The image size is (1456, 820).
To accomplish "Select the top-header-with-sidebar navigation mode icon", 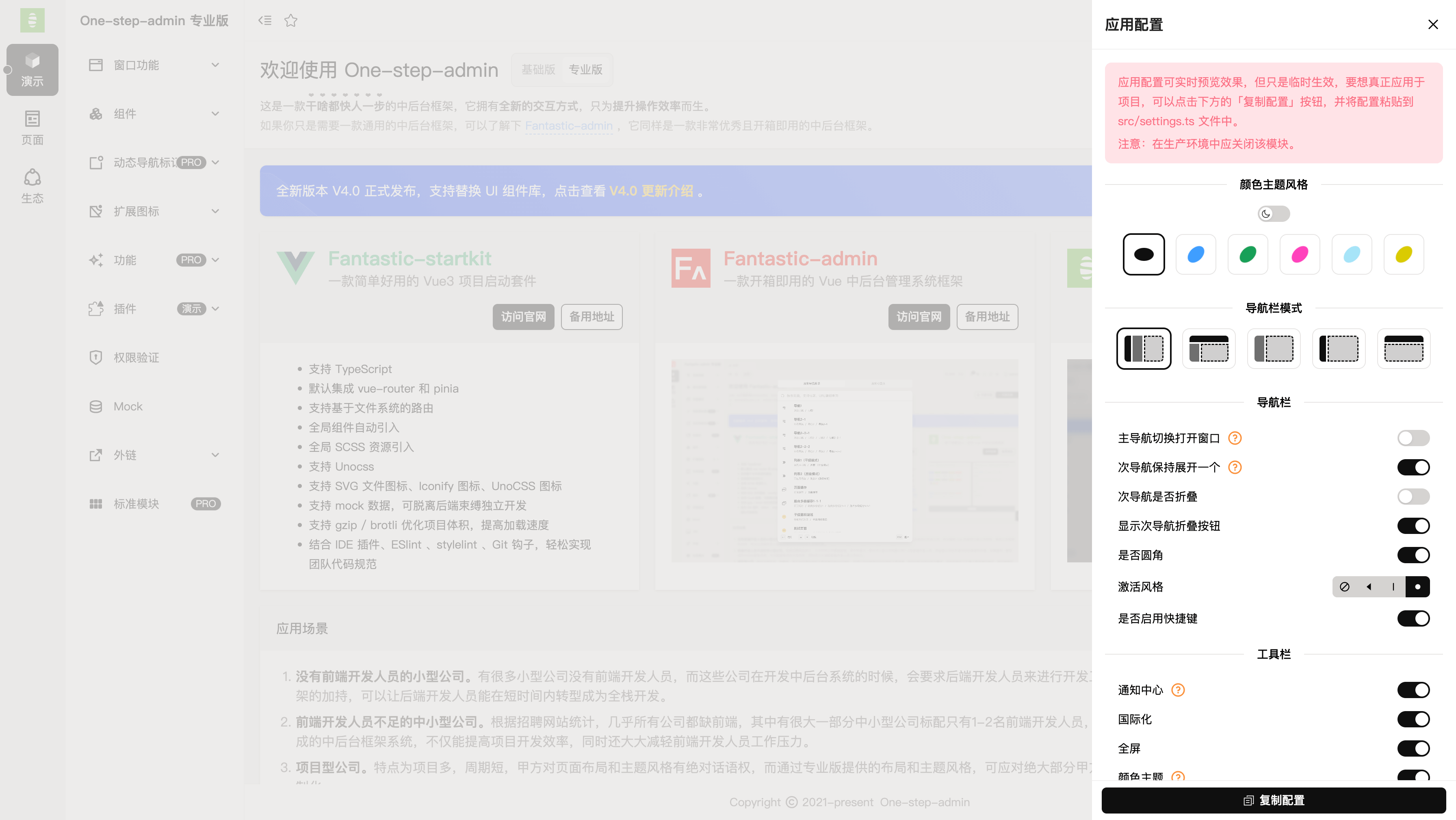I will click(x=1209, y=348).
